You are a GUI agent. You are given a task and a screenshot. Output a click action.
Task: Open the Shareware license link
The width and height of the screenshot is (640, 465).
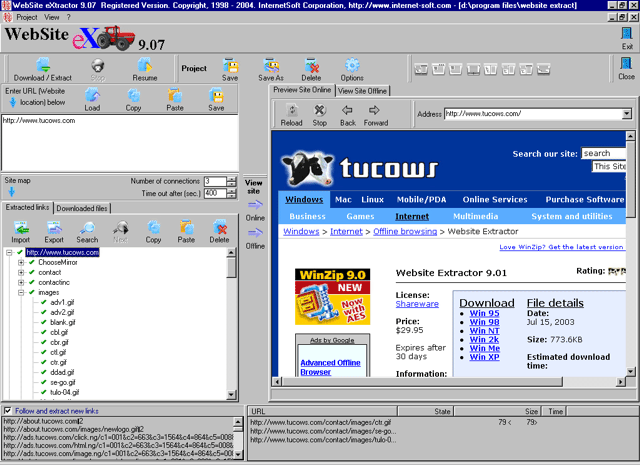(x=417, y=304)
